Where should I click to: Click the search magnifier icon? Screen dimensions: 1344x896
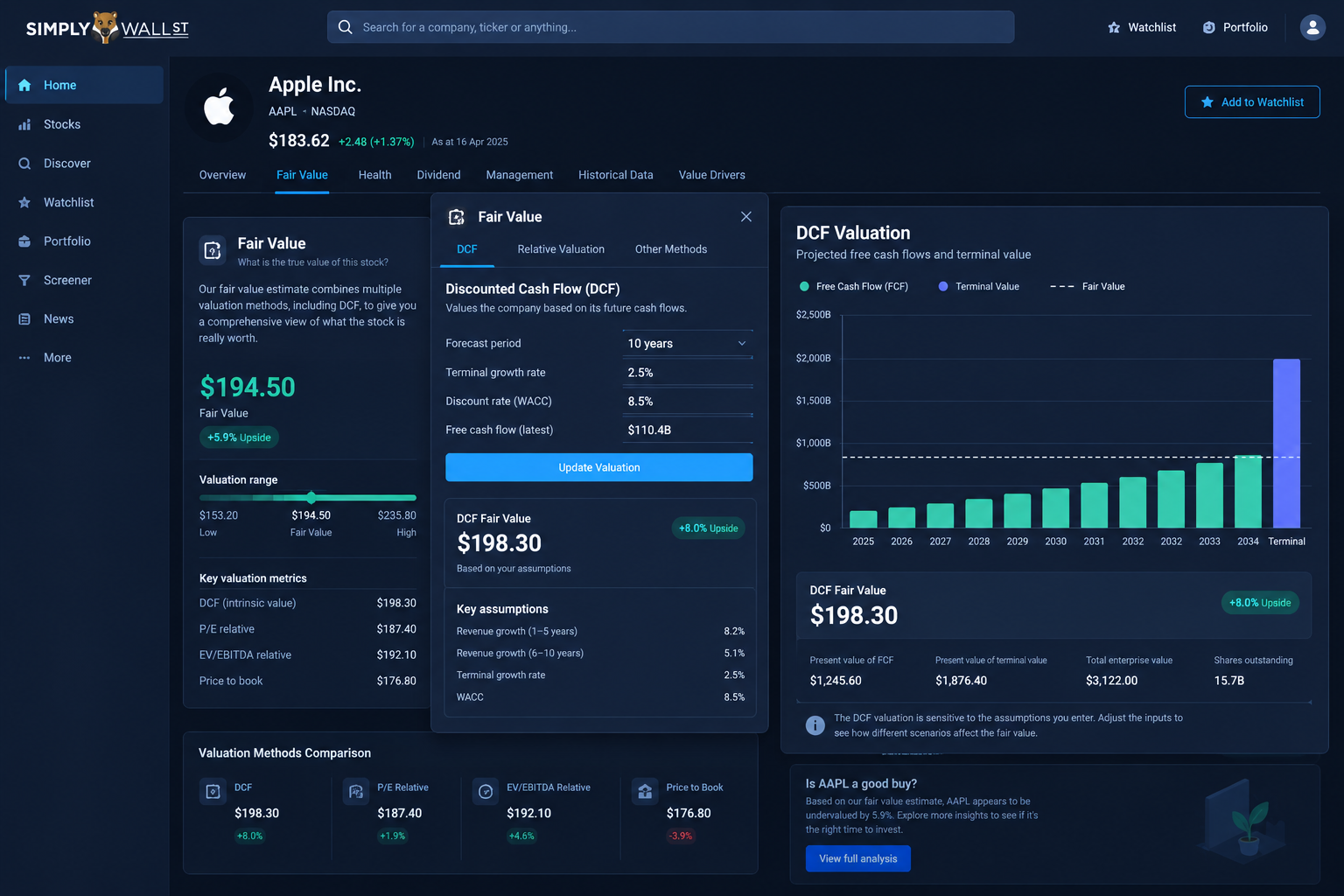coord(346,27)
